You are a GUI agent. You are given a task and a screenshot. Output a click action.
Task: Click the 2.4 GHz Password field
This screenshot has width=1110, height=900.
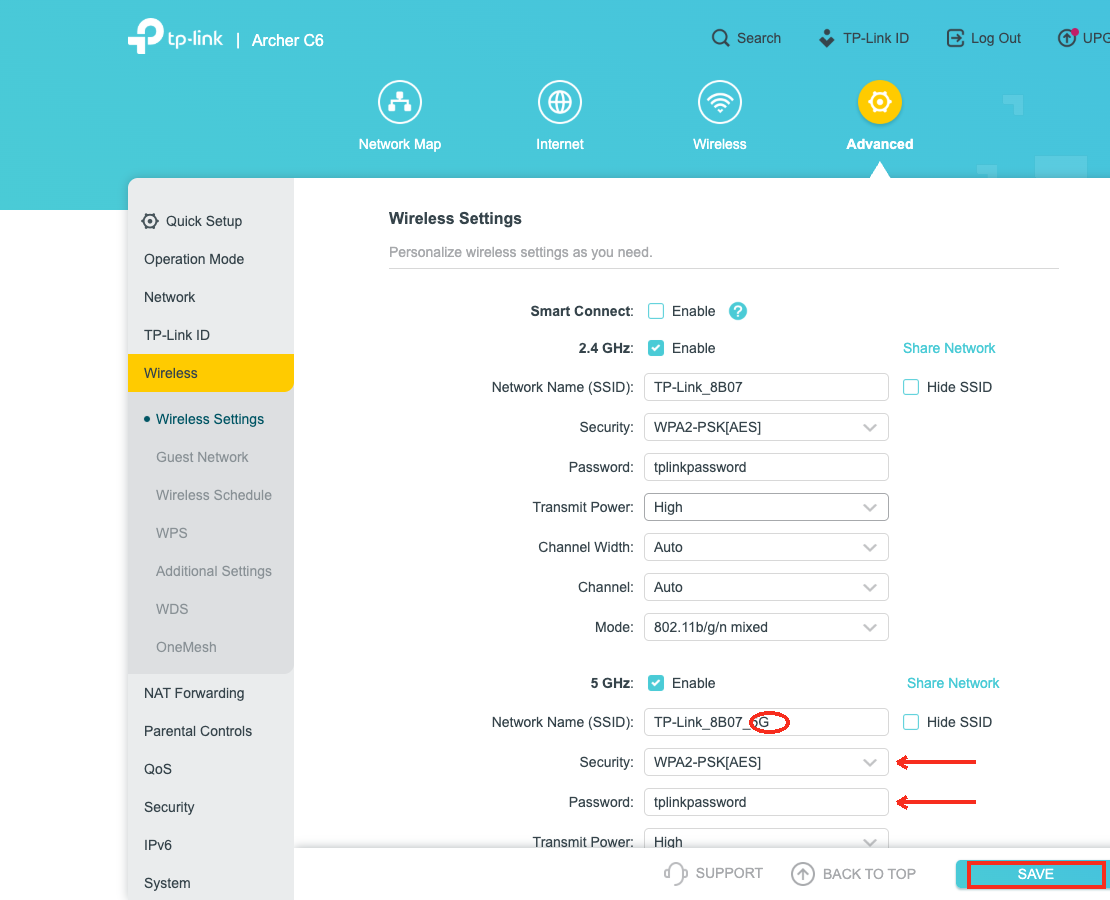(766, 467)
